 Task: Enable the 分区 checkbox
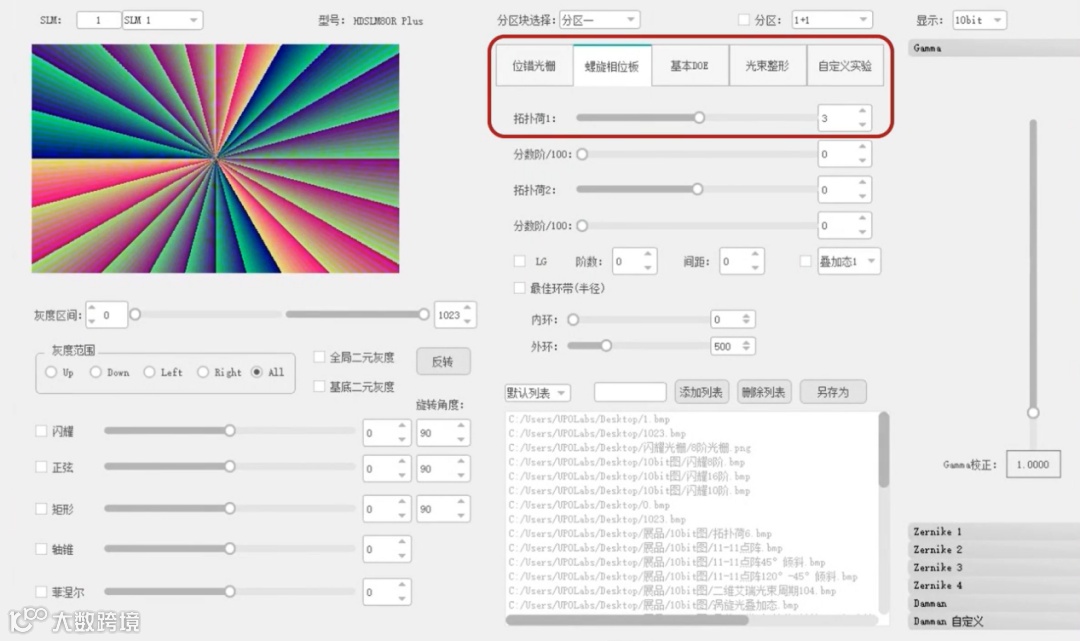point(743,20)
